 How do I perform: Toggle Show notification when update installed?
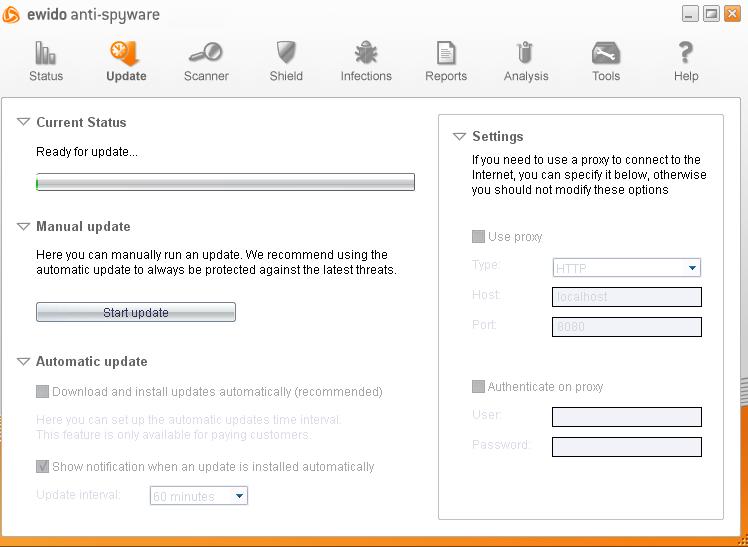pyautogui.click(x=42, y=466)
